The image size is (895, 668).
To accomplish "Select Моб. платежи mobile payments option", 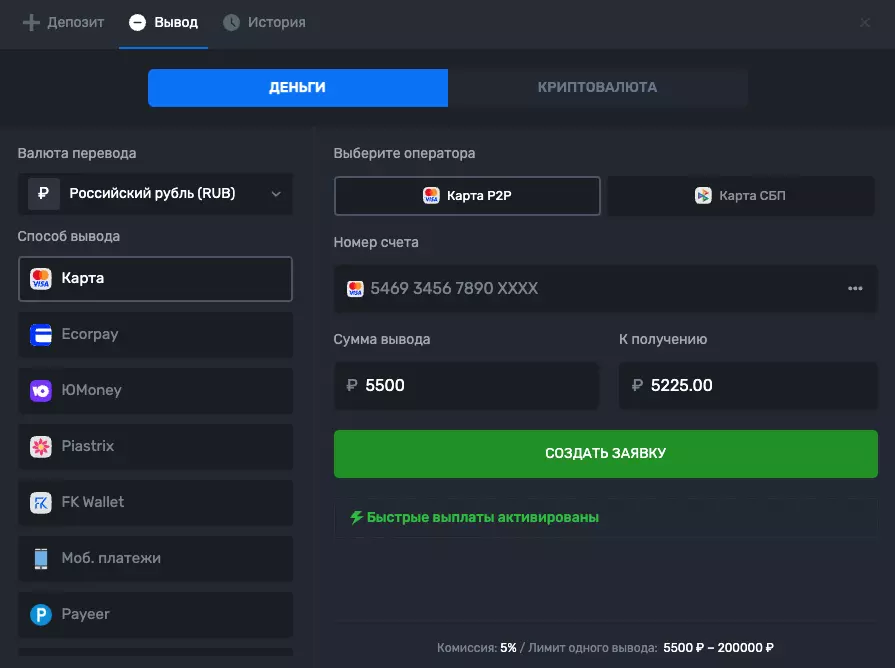I will (x=155, y=559).
